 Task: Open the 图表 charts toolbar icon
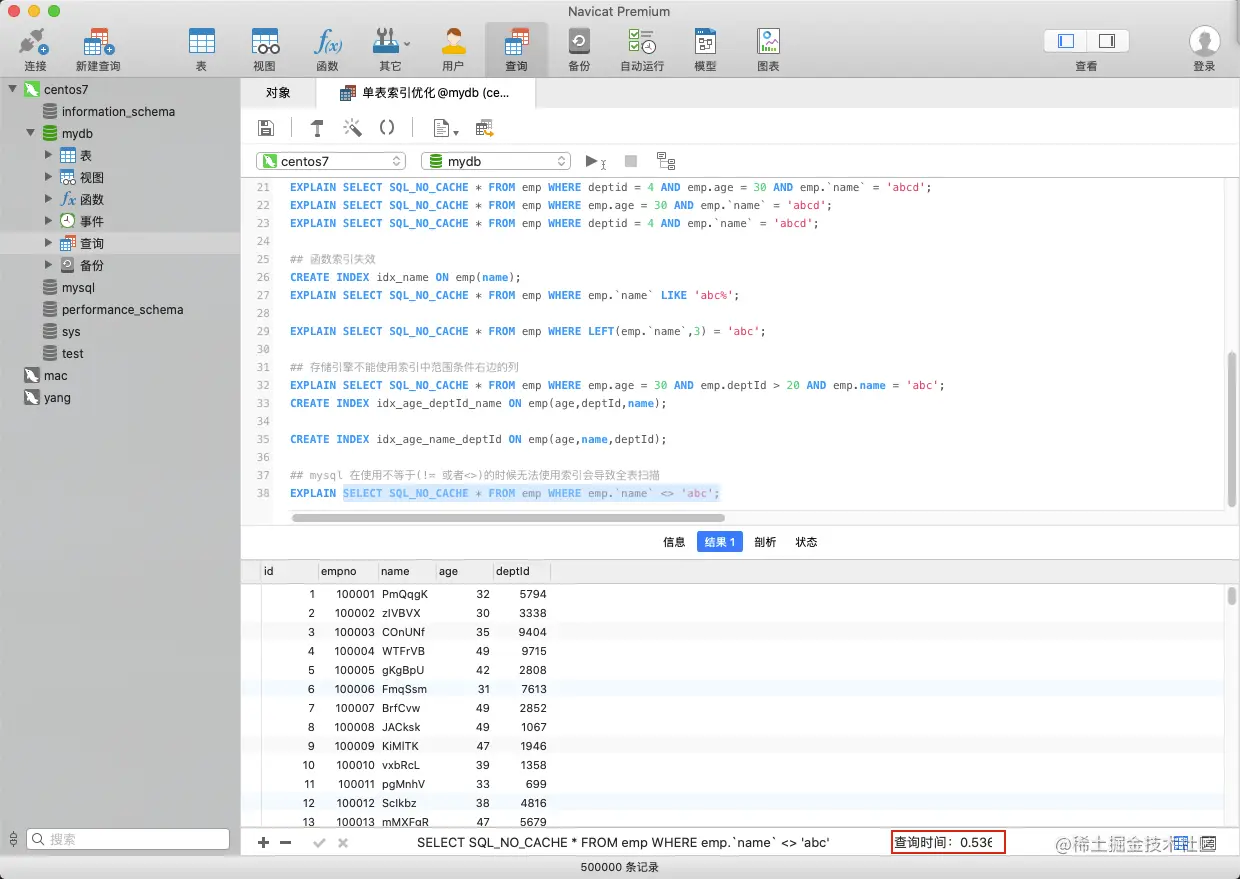(x=768, y=50)
